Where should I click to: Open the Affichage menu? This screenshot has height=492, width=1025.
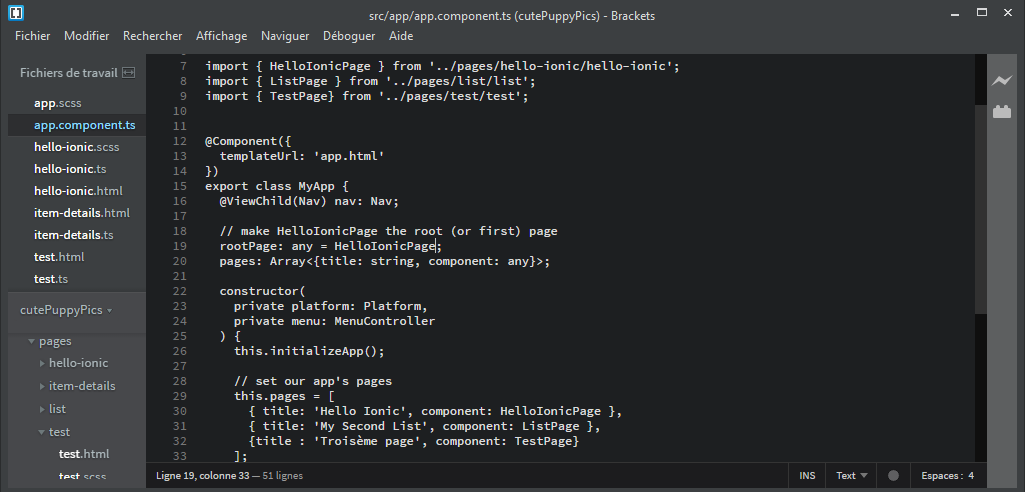(222, 36)
